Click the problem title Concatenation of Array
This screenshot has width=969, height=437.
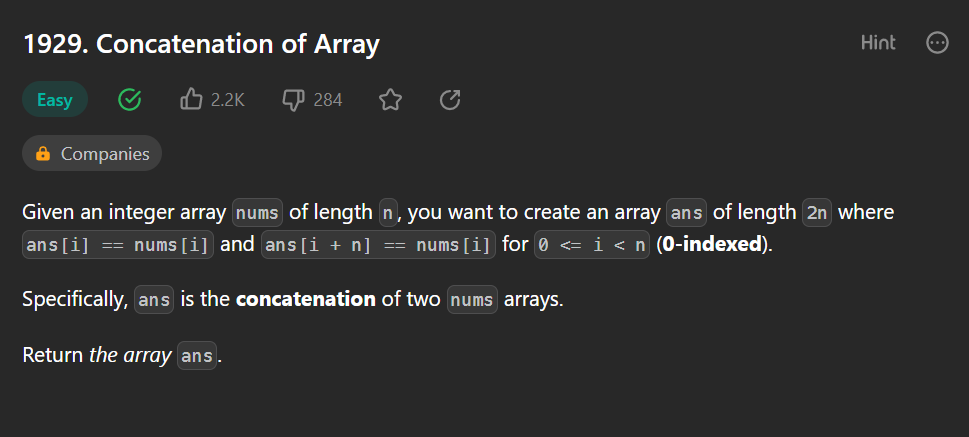click(201, 44)
